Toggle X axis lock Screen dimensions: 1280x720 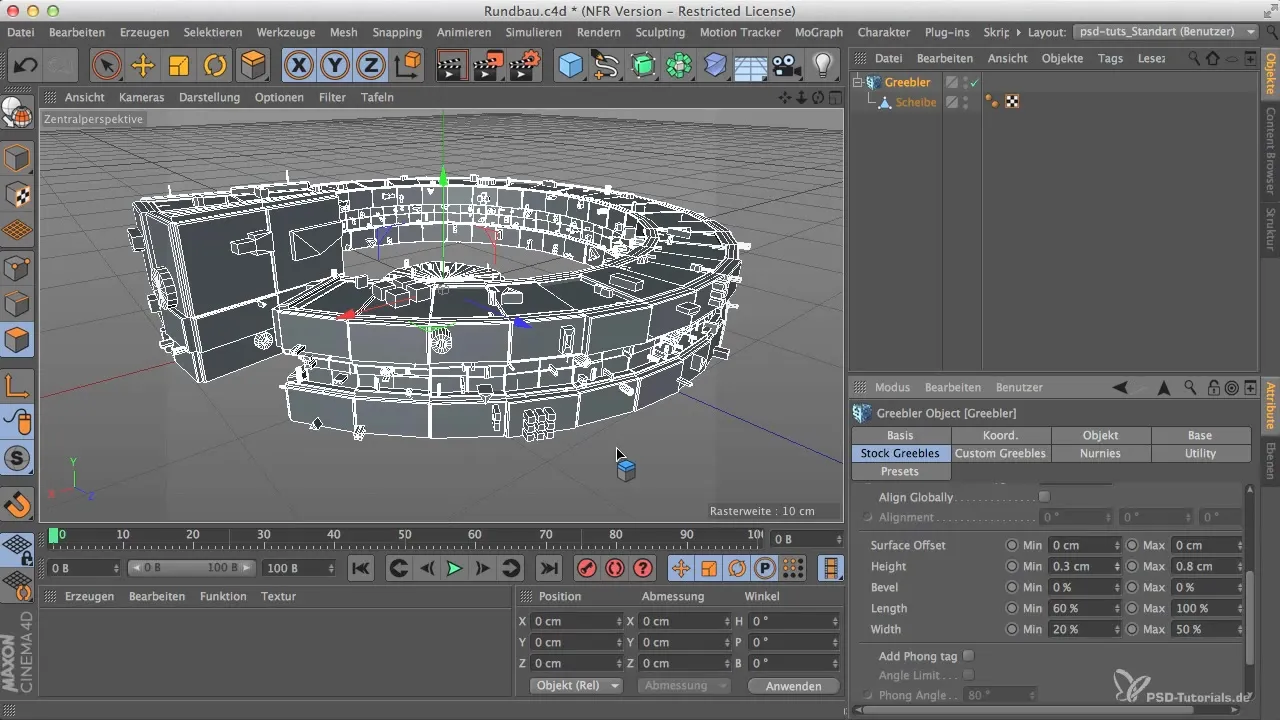click(x=299, y=66)
